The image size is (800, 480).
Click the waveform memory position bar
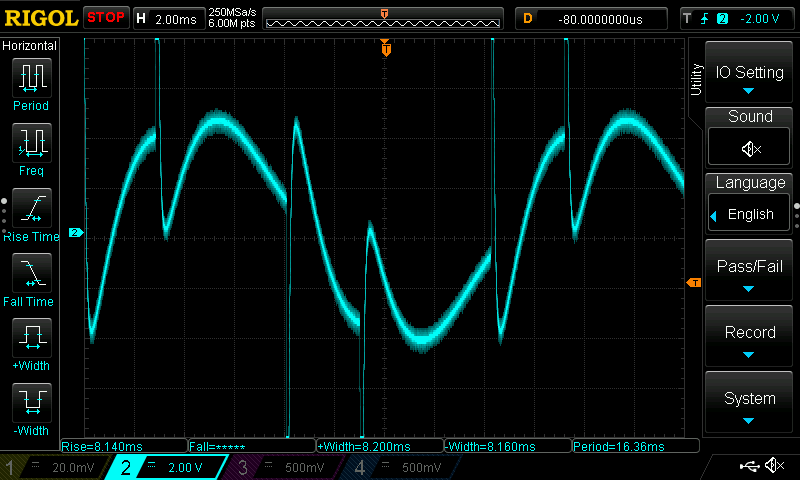pyautogui.click(x=385, y=18)
